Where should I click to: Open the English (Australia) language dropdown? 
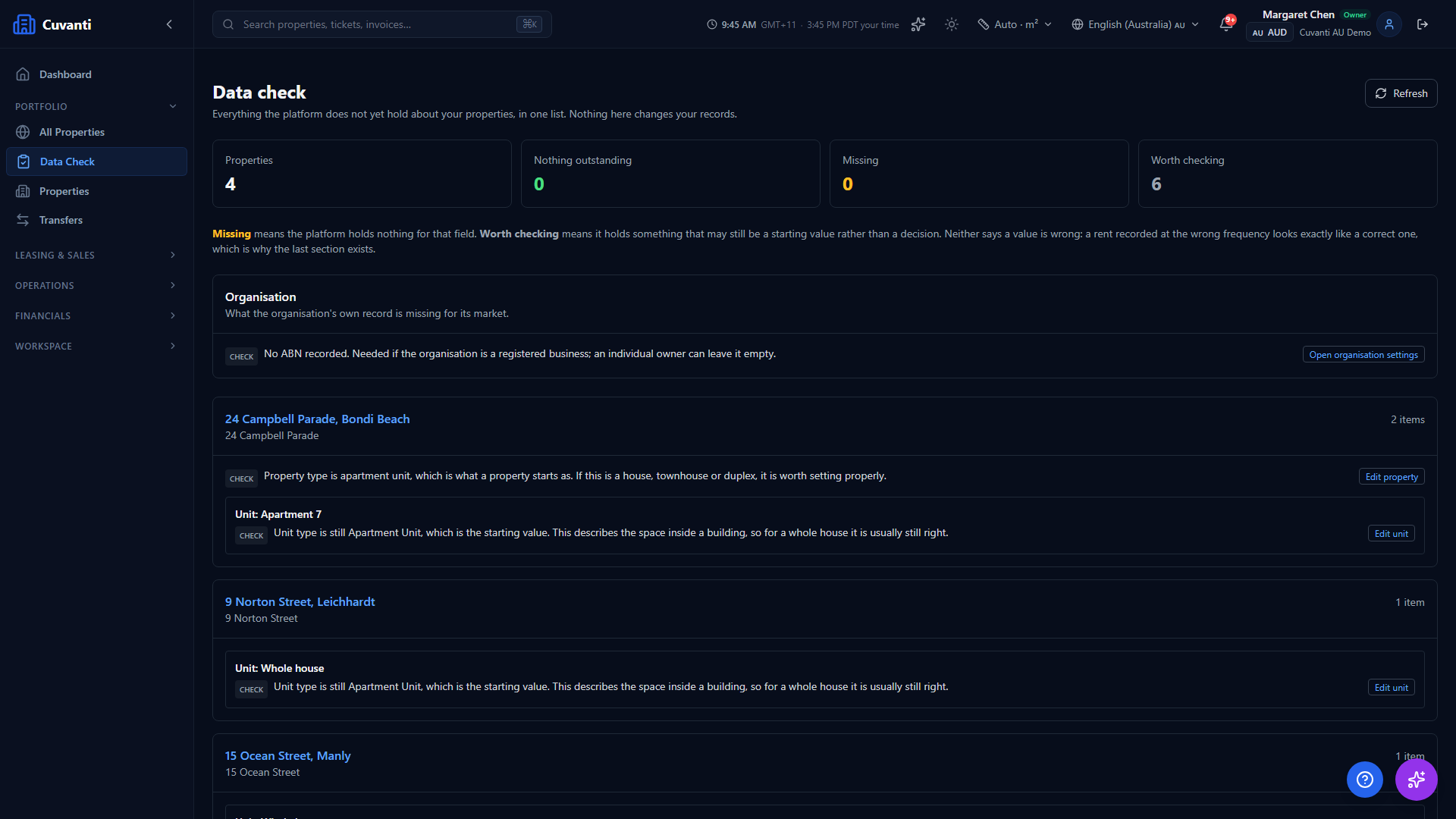tap(1135, 24)
